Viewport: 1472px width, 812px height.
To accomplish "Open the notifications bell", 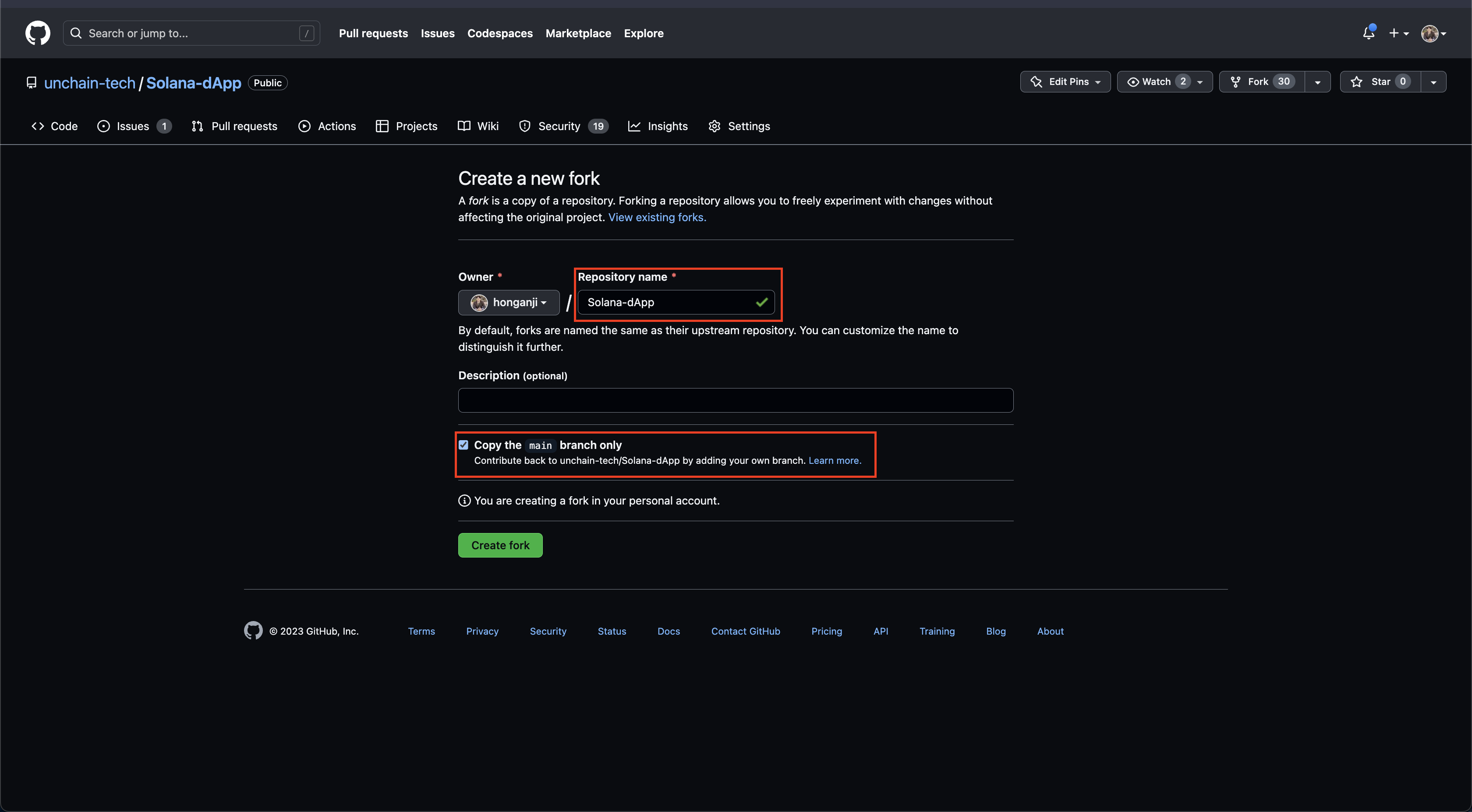I will pos(1369,32).
